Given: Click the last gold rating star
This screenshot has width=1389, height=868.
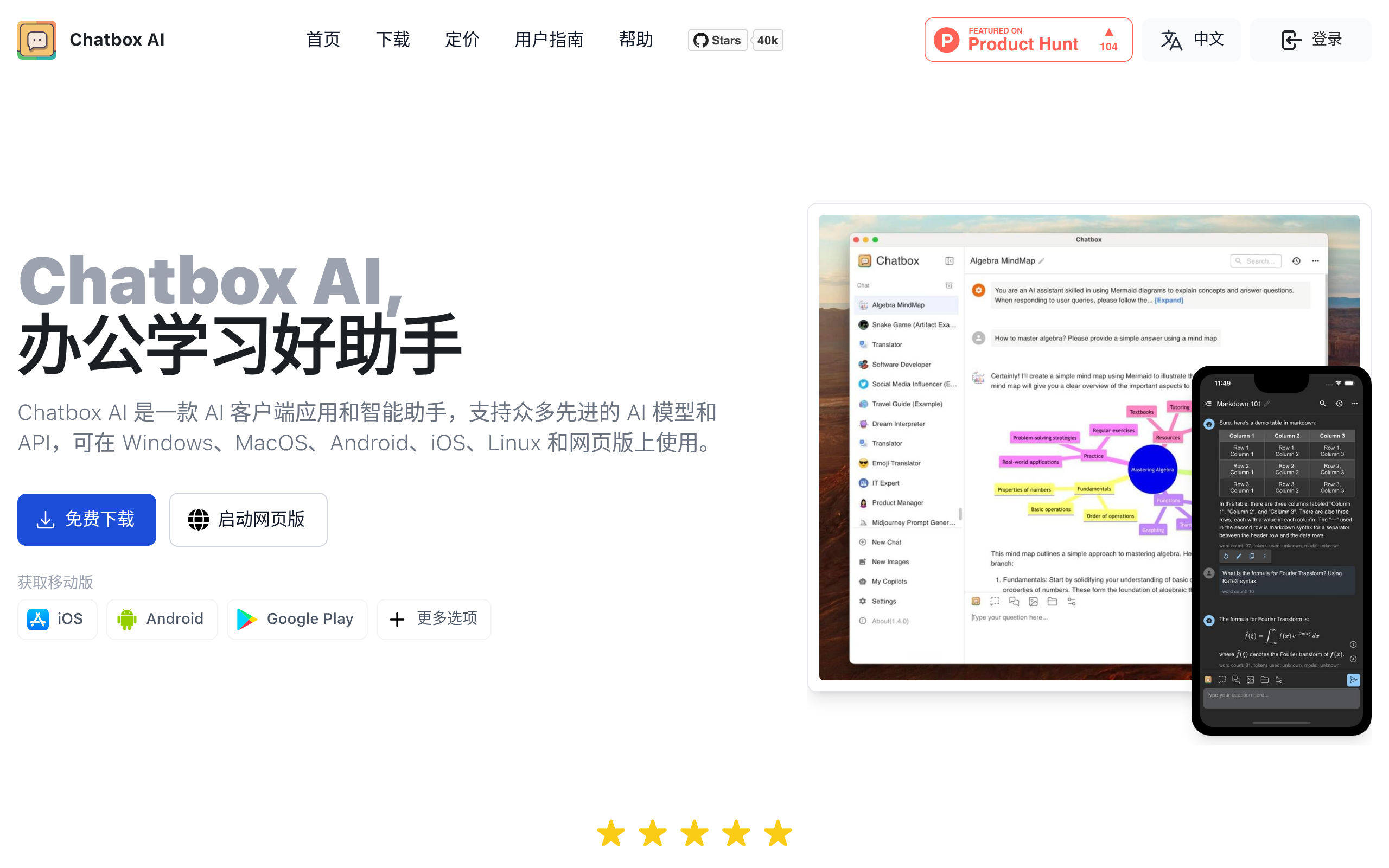Looking at the screenshot, I should [778, 833].
